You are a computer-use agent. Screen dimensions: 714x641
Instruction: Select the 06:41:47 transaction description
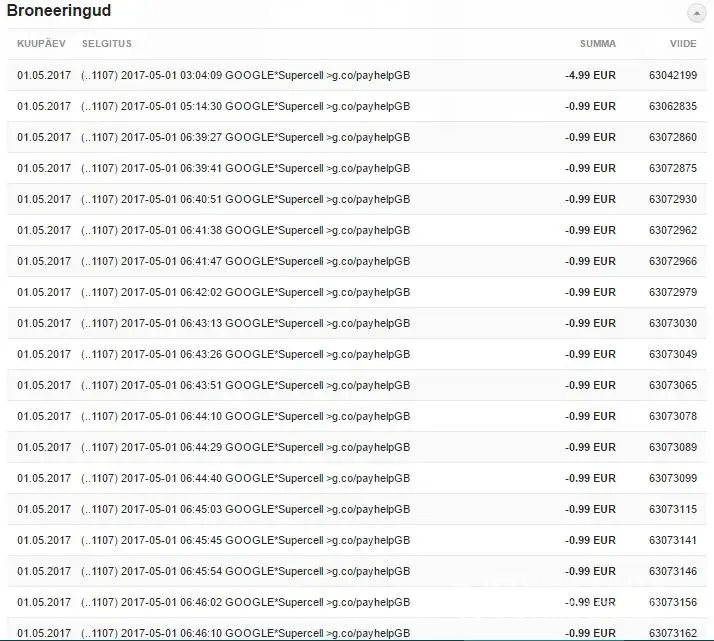[x=245, y=261]
